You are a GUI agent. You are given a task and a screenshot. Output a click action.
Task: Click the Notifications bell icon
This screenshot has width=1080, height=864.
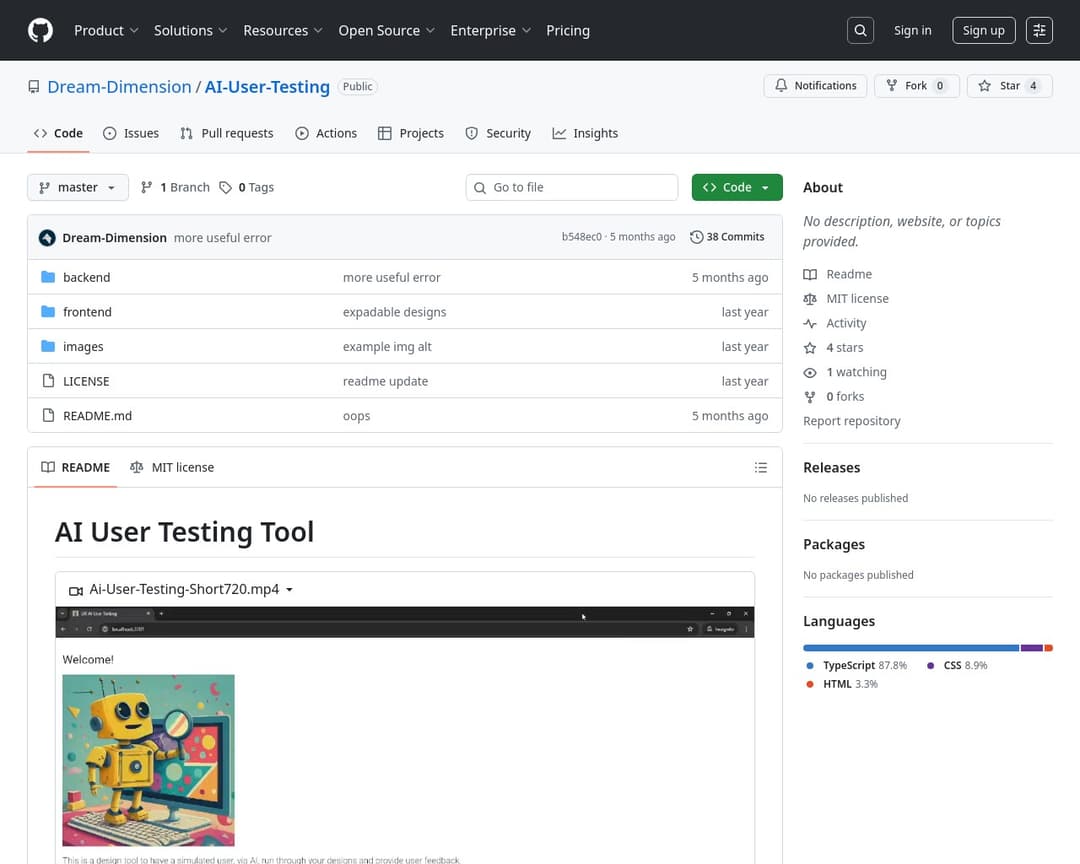coord(781,85)
